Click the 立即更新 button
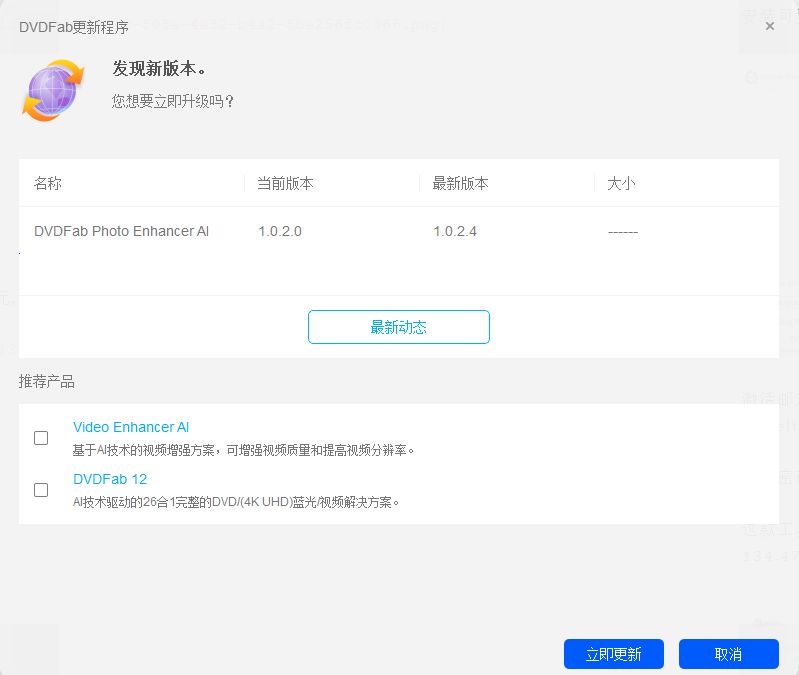Screen dimensions: 799x675 614,654
